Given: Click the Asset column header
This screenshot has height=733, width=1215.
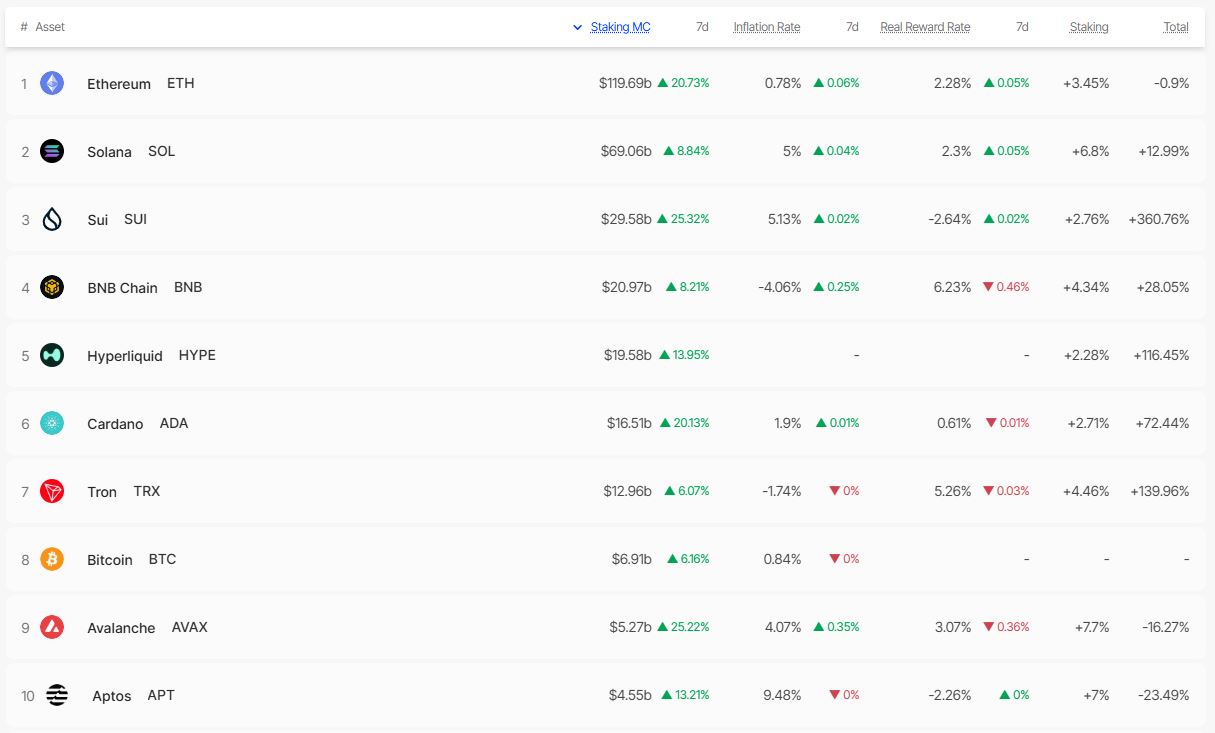Looking at the screenshot, I should pos(50,27).
